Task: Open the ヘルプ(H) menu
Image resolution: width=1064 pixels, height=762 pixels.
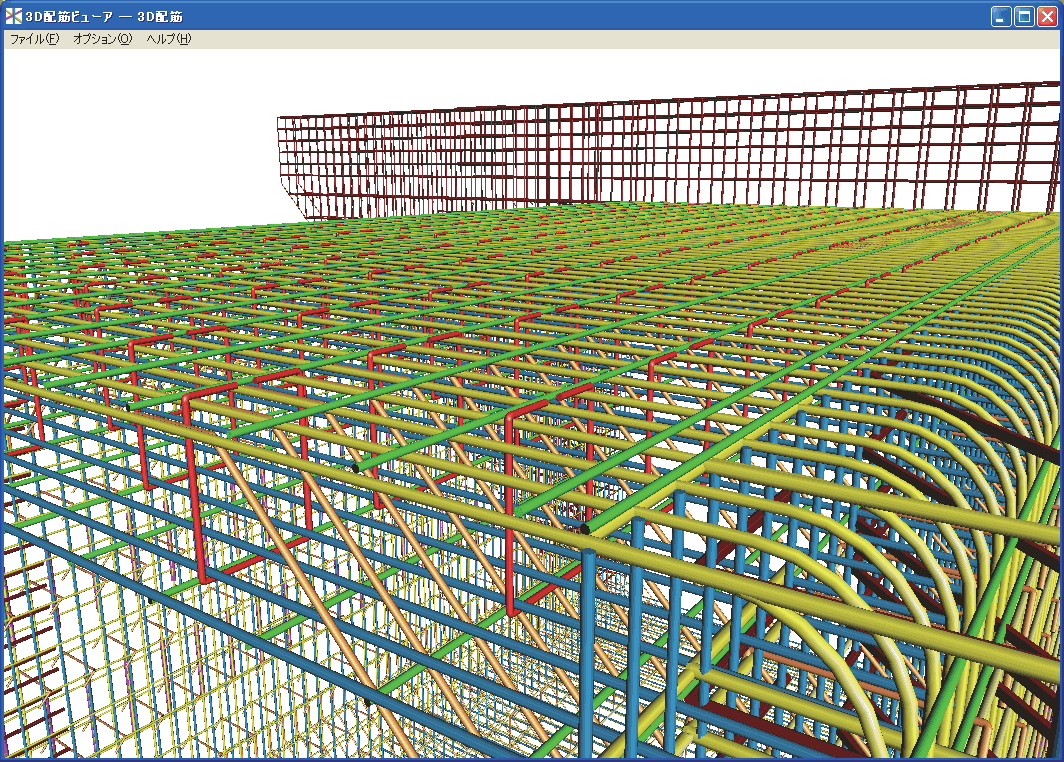Action: [168, 39]
